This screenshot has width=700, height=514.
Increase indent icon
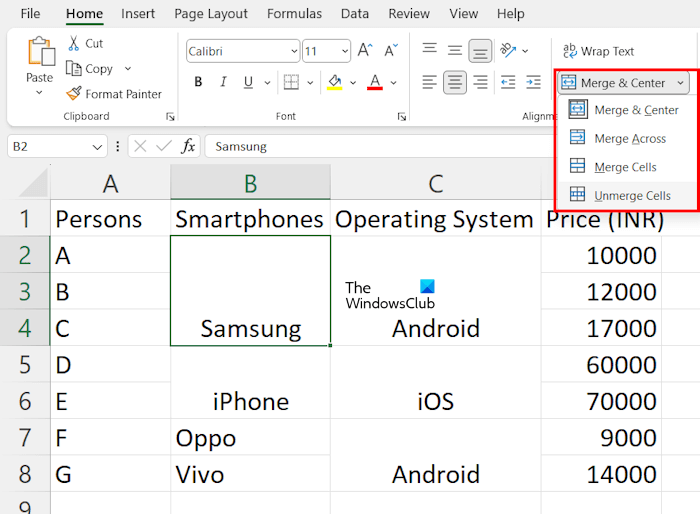tap(533, 82)
